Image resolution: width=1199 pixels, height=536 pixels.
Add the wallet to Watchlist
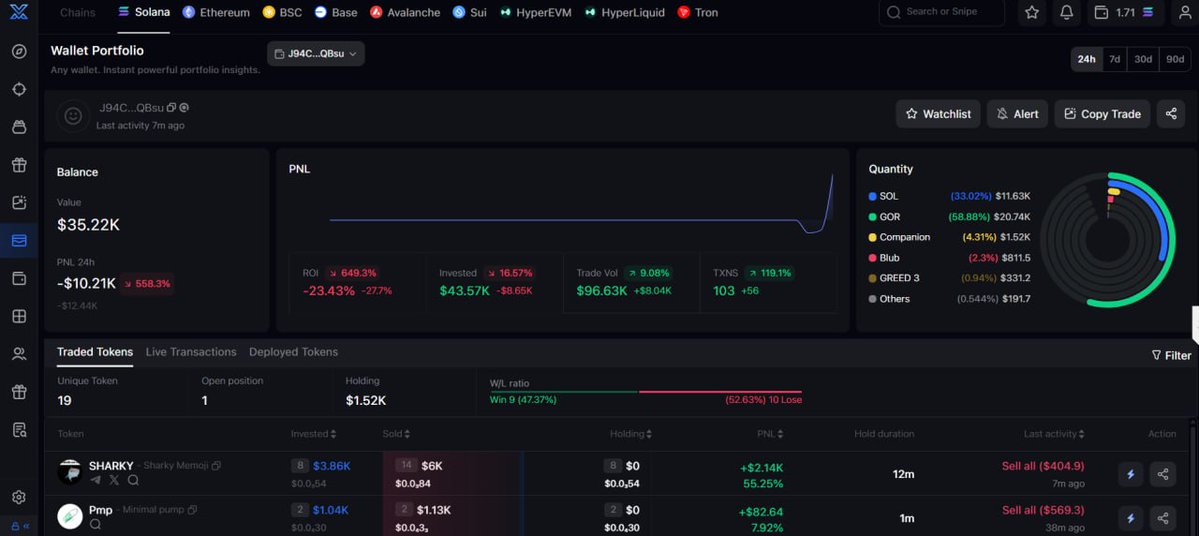pyautogui.click(x=938, y=114)
